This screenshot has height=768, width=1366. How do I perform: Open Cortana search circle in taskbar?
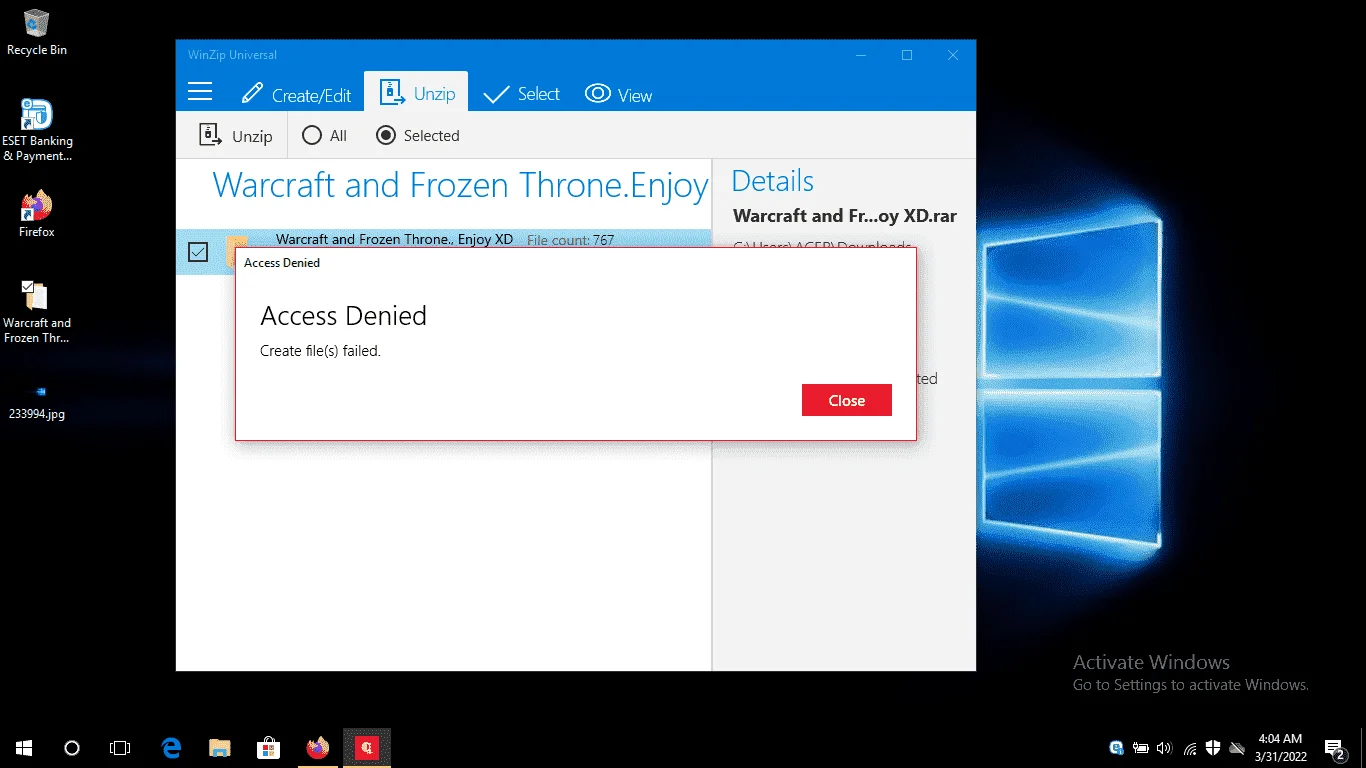pyautogui.click(x=72, y=747)
